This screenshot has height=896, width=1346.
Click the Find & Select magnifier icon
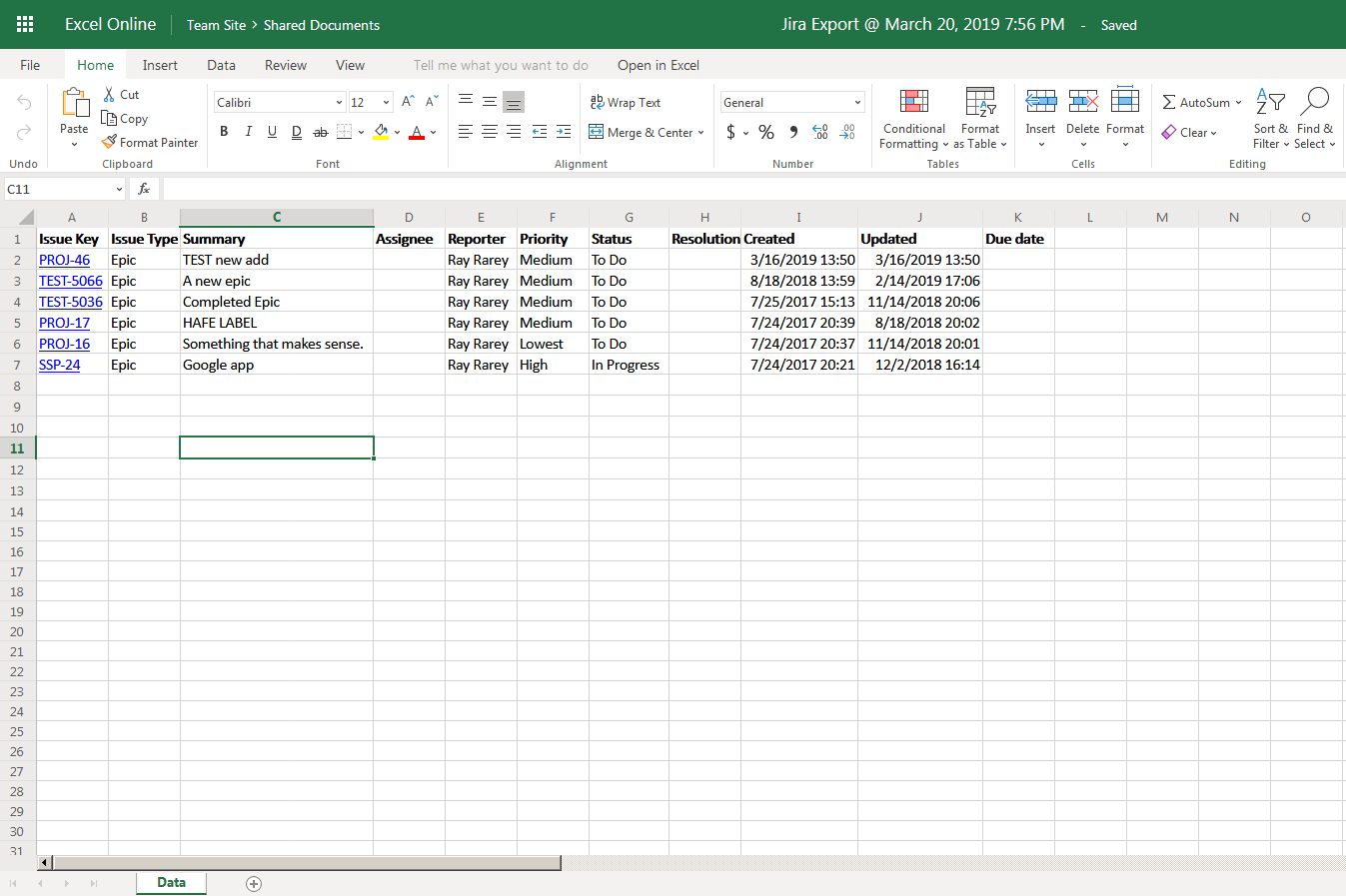click(x=1315, y=102)
